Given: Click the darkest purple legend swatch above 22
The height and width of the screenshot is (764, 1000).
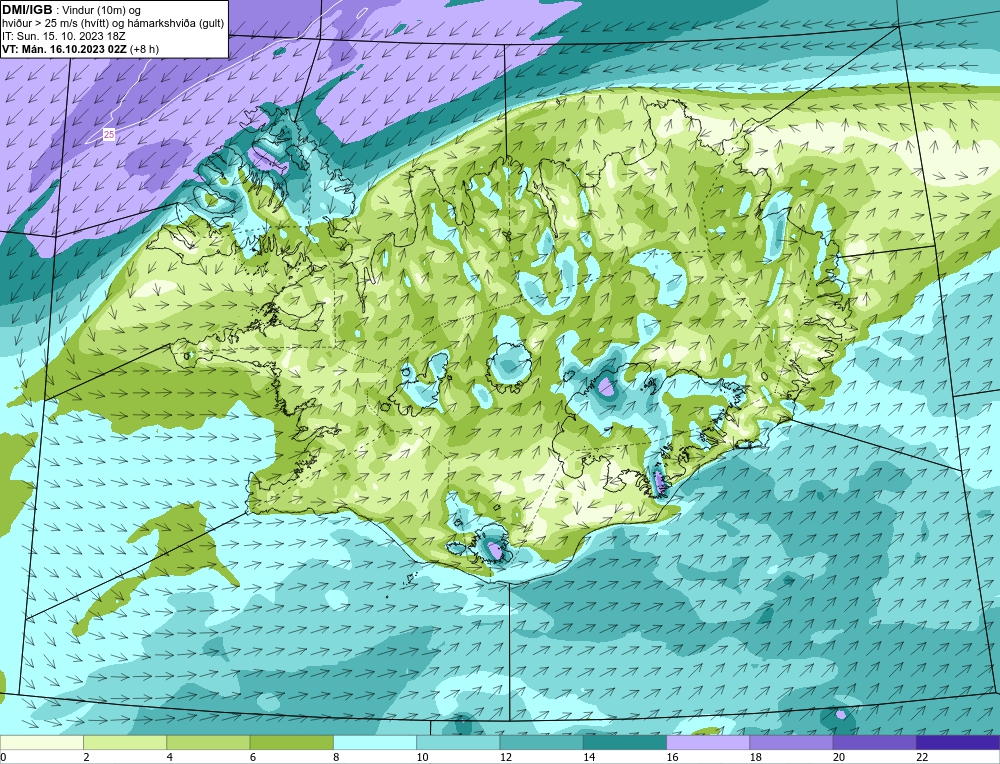Looking at the screenshot, I should [x=958, y=742].
